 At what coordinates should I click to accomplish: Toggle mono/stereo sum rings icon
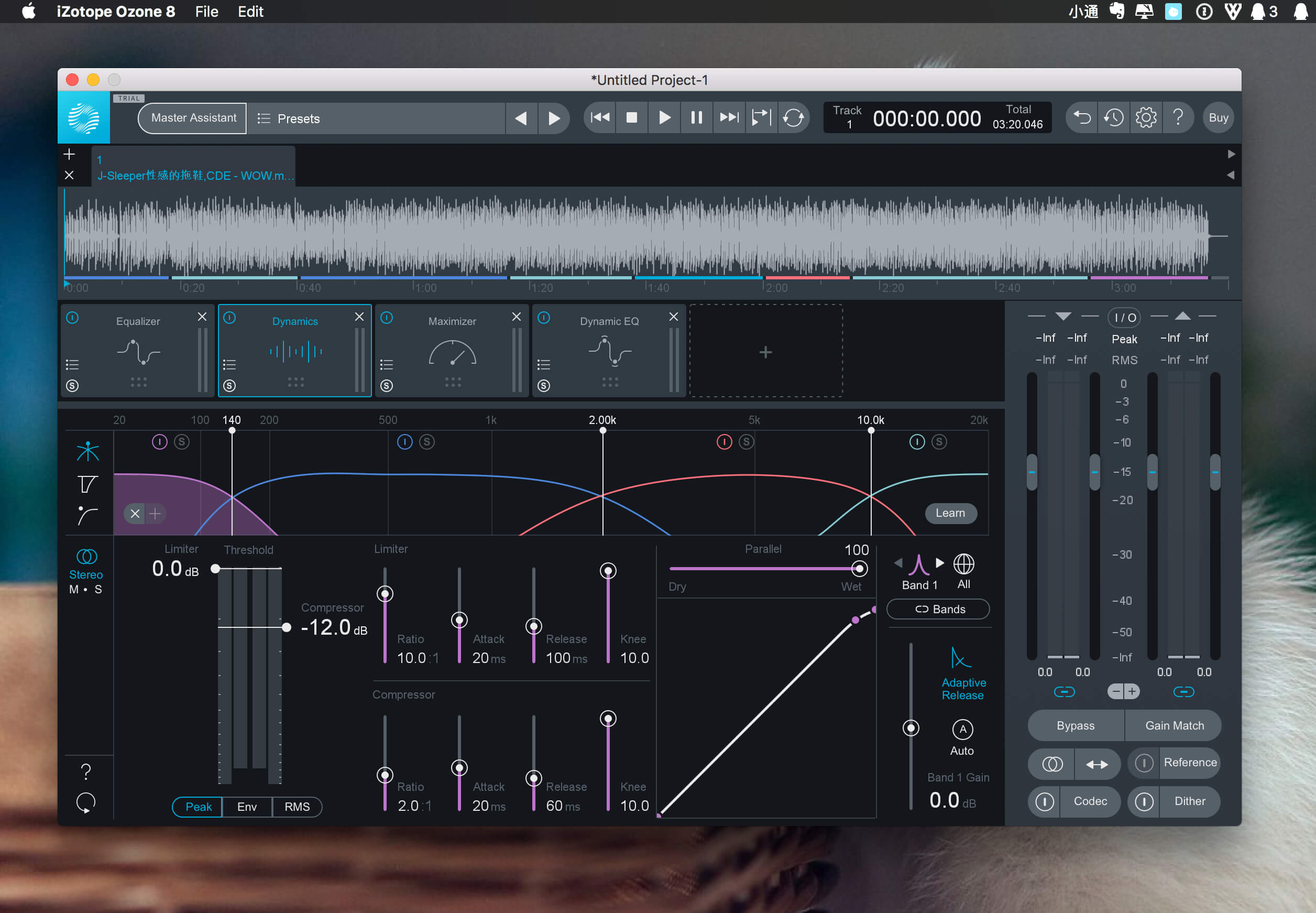tap(1052, 764)
